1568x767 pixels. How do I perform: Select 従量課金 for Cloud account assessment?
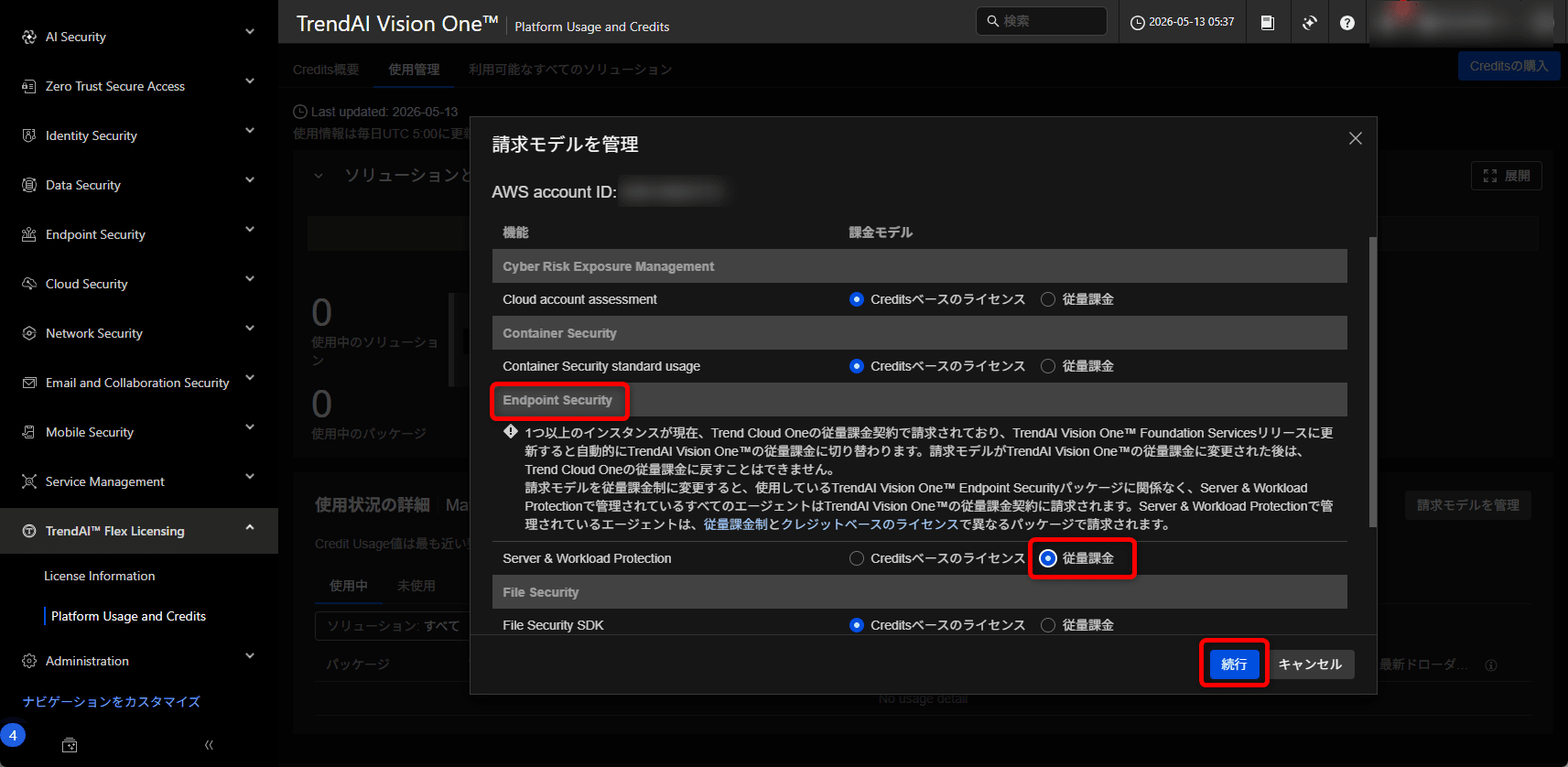click(x=1048, y=299)
